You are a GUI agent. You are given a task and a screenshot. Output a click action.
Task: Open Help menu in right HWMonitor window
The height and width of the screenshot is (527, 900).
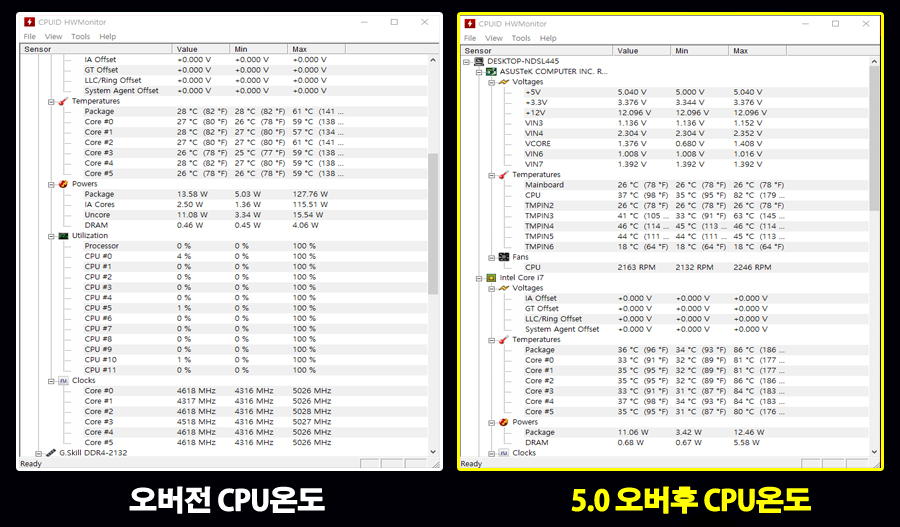pos(548,38)
